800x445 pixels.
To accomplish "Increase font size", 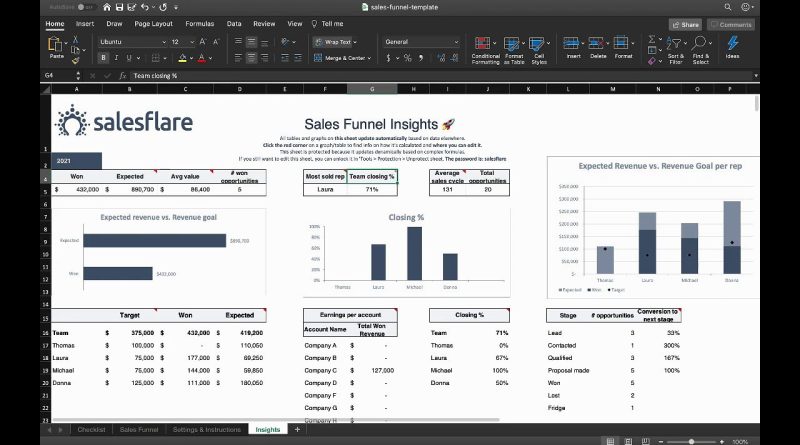I will click(203, 42).
